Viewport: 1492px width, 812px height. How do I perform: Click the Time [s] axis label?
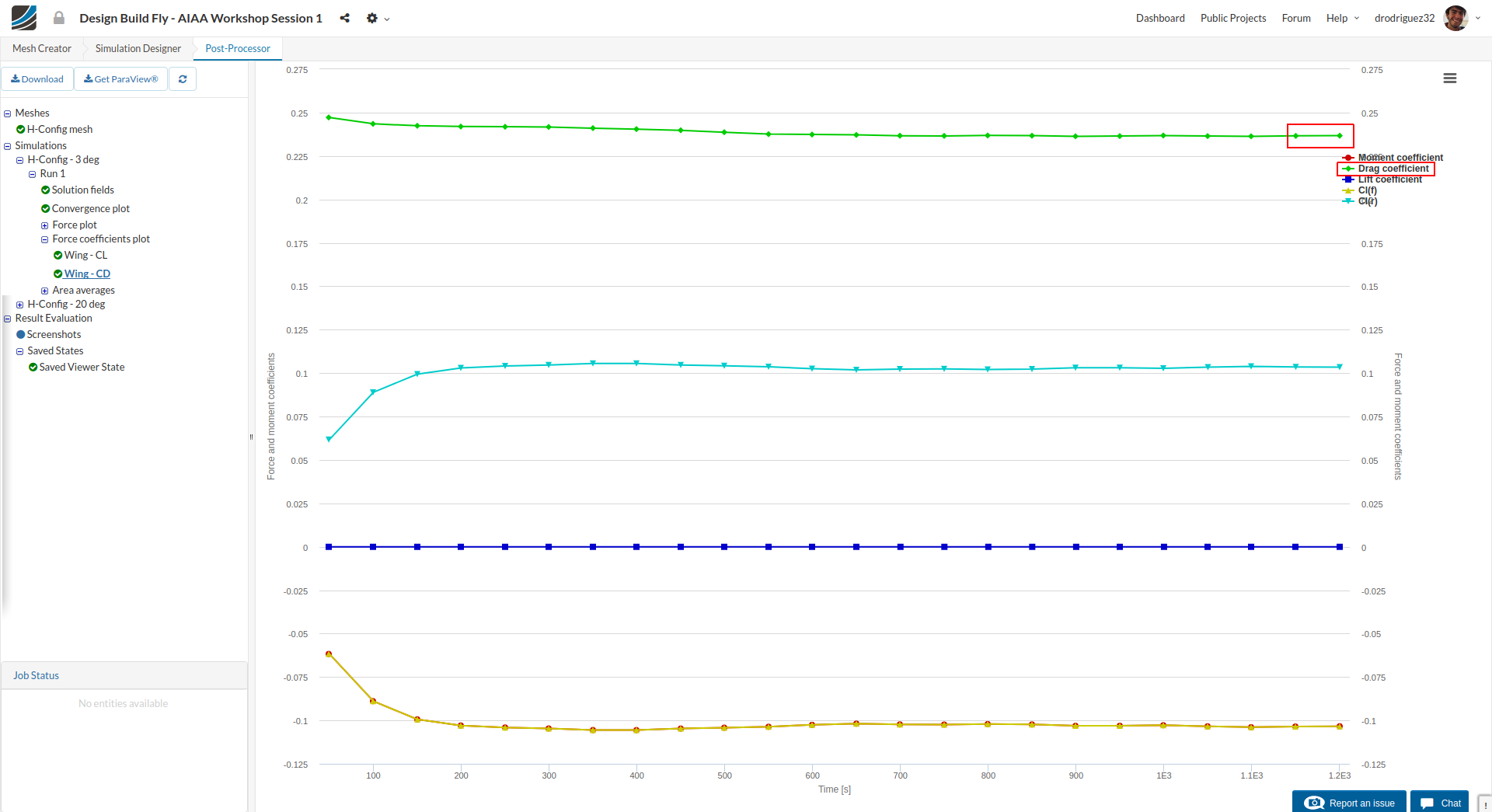point(835,789)
